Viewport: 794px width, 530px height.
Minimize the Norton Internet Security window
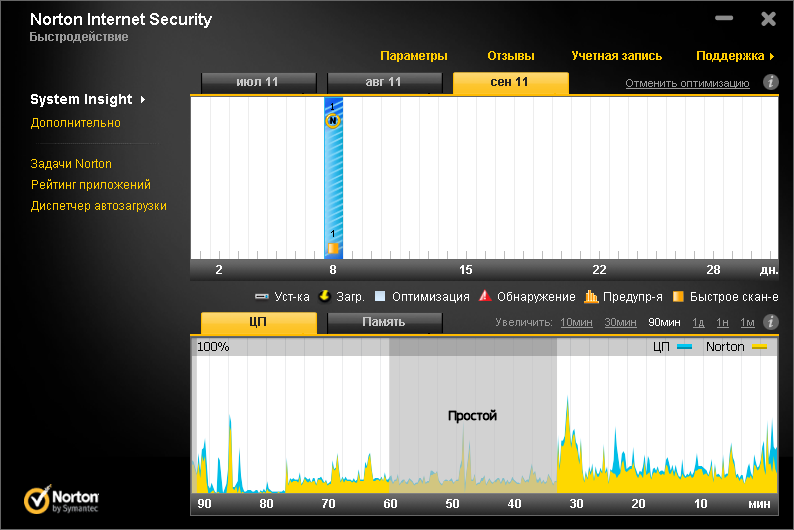coord(724,18)
